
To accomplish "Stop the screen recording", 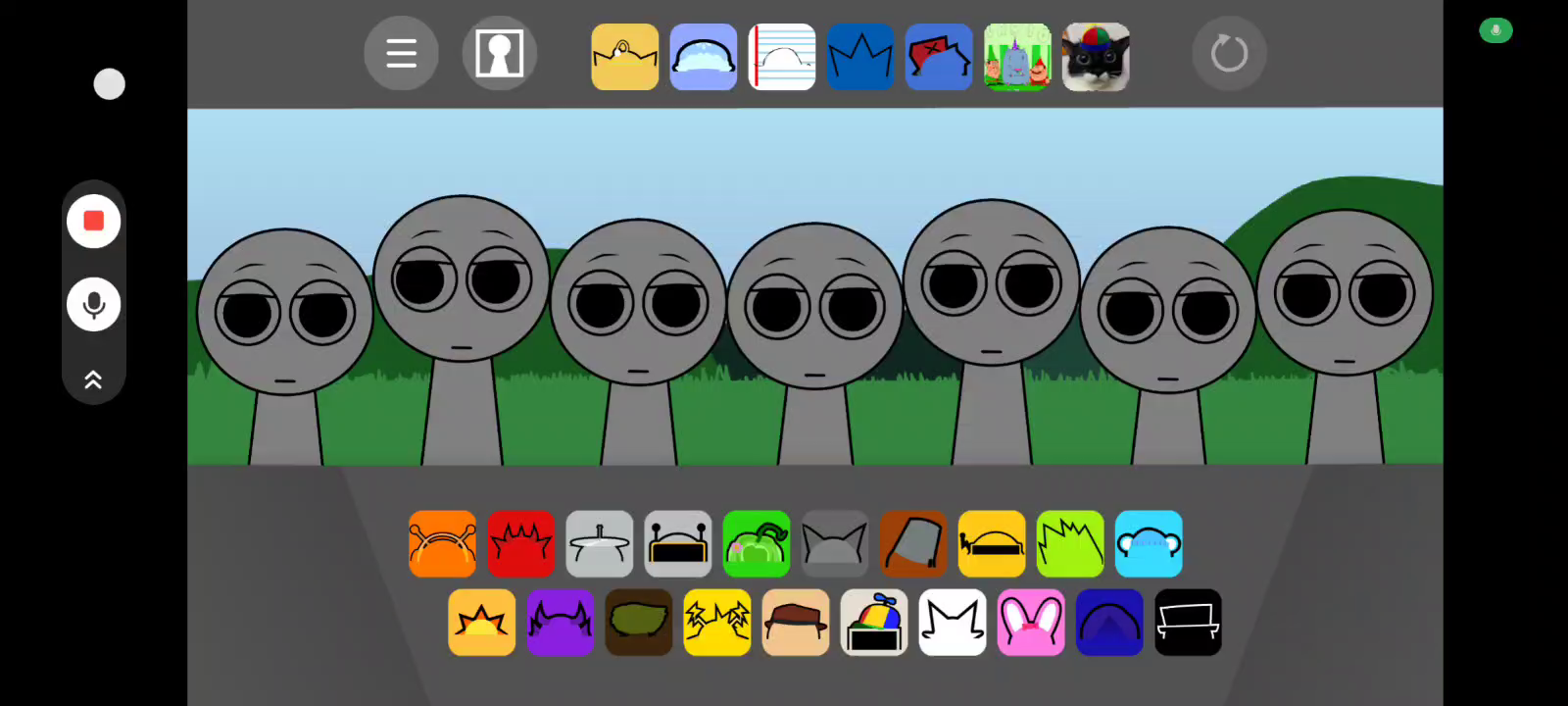I will click(x=94, y=222).
